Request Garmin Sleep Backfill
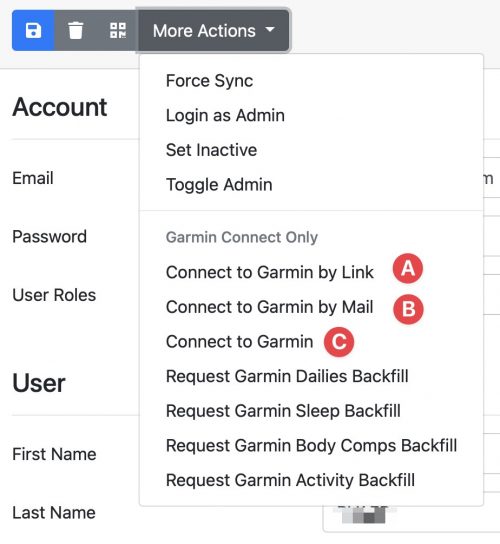This screenshot has width=500, height=544. pos(283,411)
